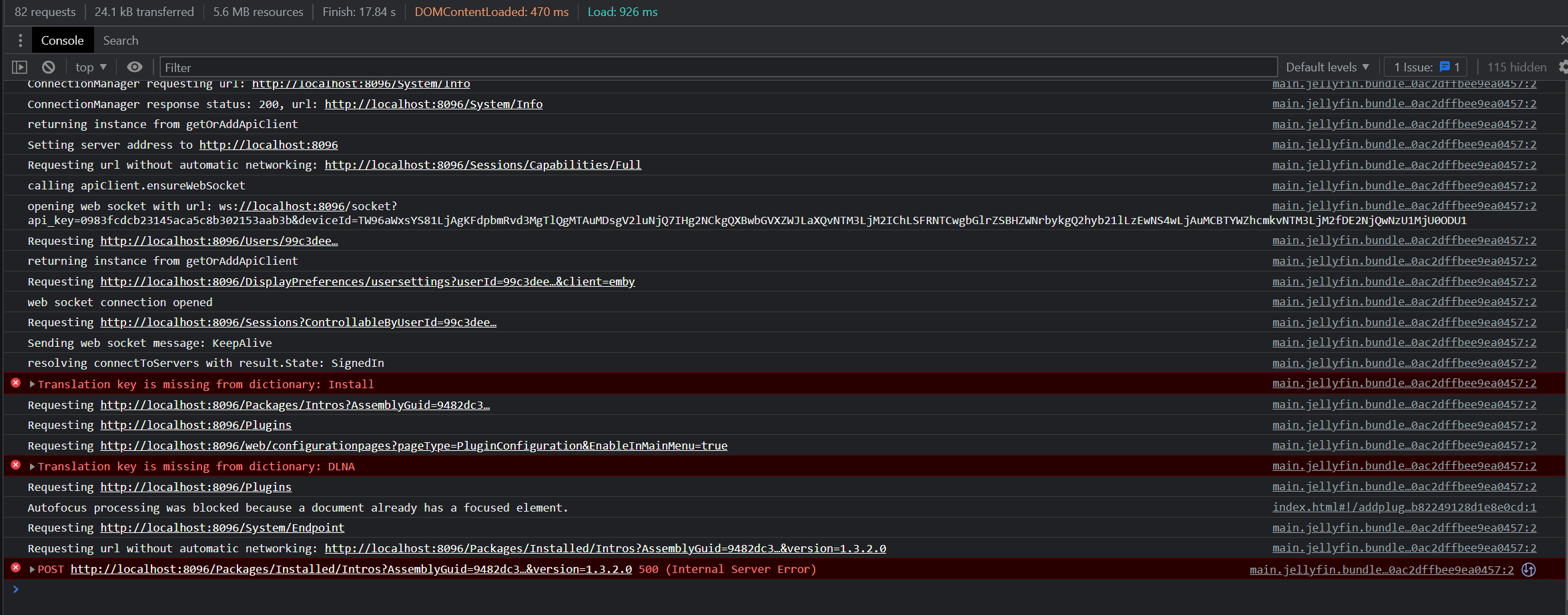
Task: Open the DevTools customization kebab menu
Action: point(19,40)
